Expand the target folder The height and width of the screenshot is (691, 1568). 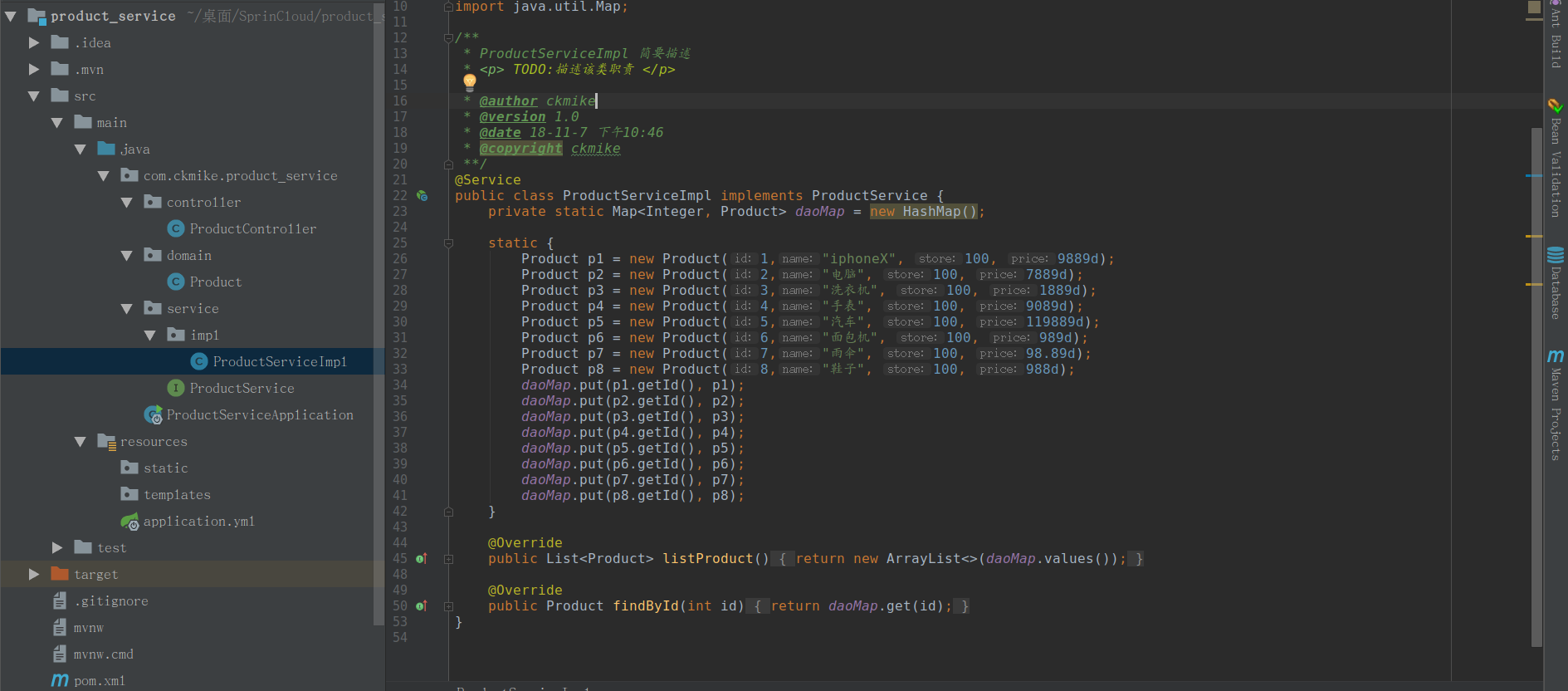(x=34, y=574)
